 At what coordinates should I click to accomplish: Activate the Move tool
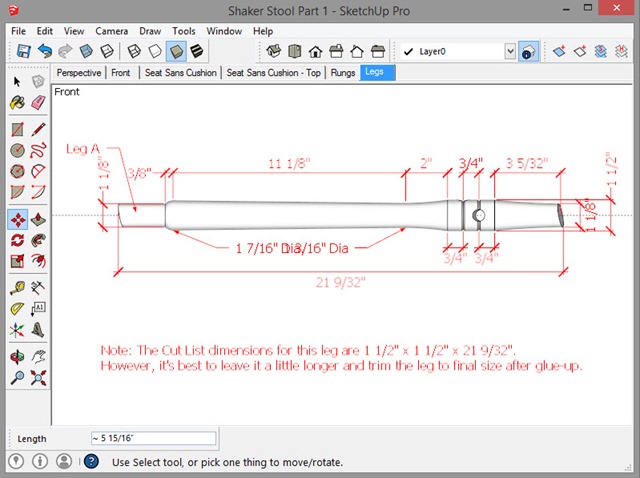click(17, 218)
